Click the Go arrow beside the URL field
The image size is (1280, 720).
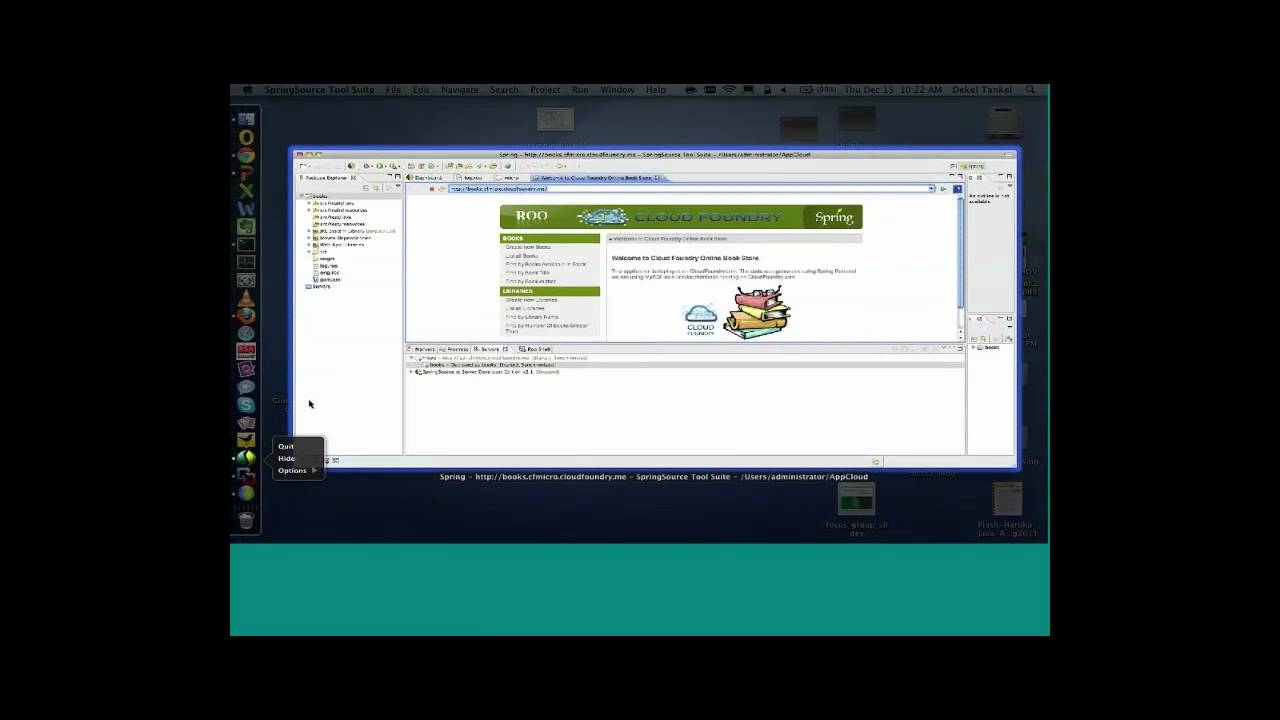(942, 188)
